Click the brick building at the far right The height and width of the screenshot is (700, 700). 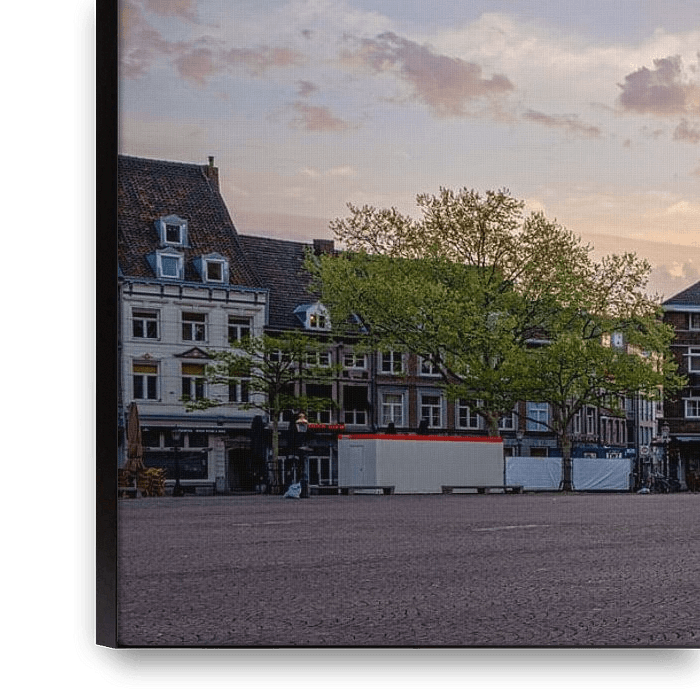(x=683, y=380)
